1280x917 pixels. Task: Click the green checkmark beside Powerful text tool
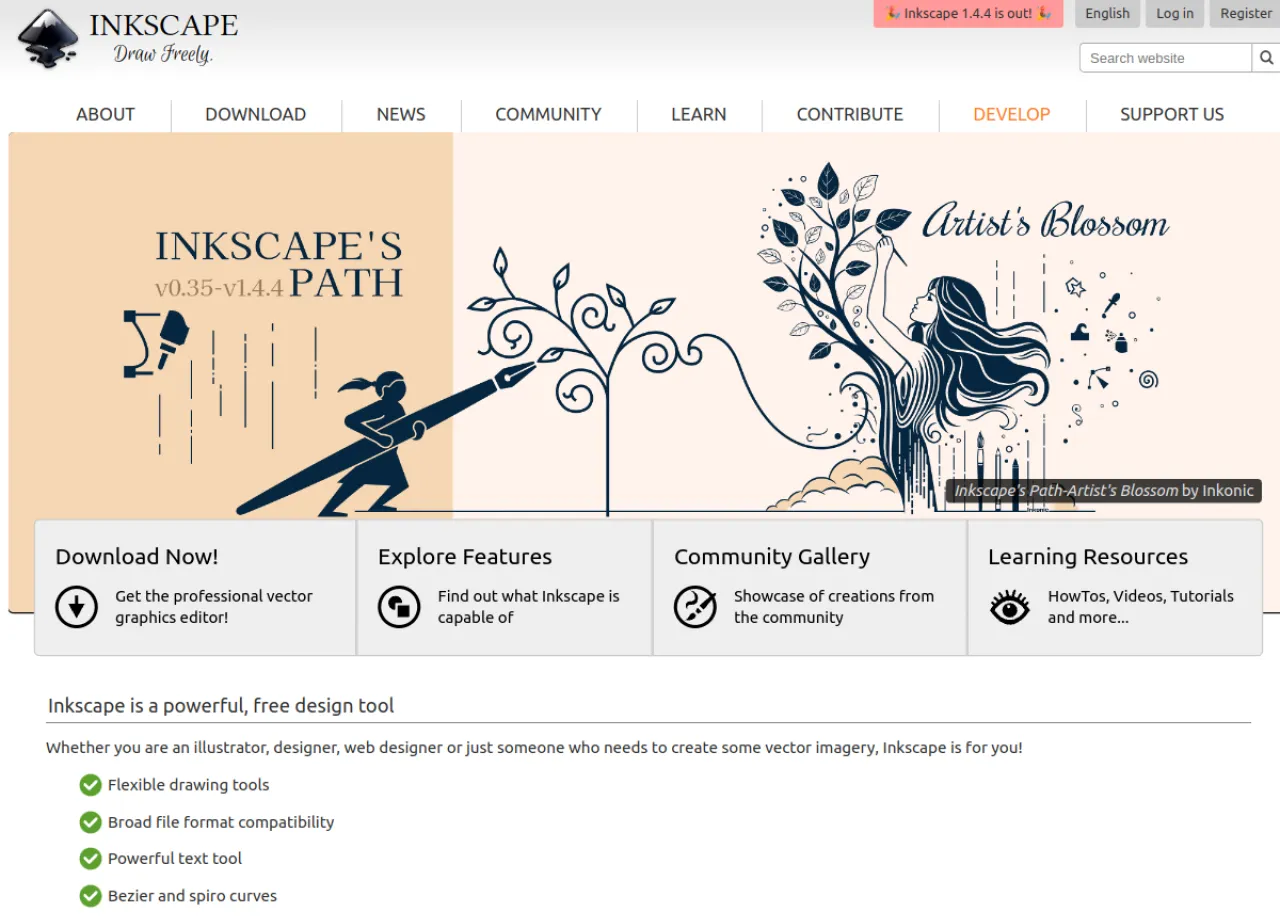[91, 858]
